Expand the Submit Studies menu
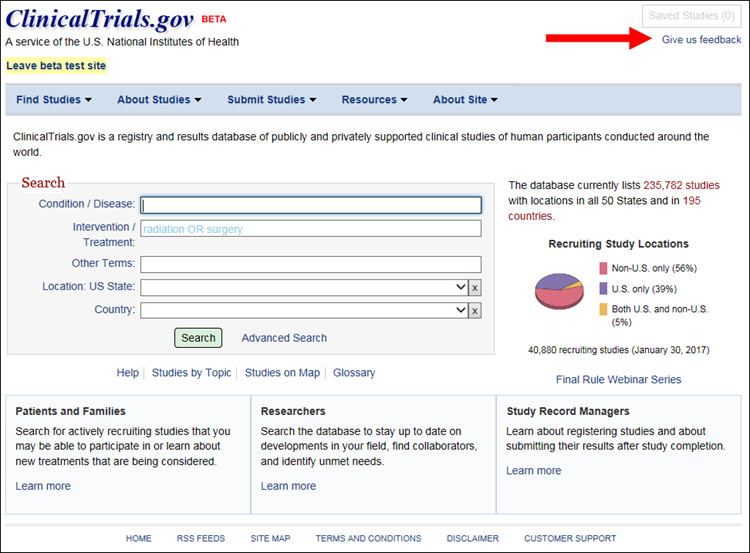Viewport: 750px width, 553px height. pyautogui.click(x=272, y=100)
